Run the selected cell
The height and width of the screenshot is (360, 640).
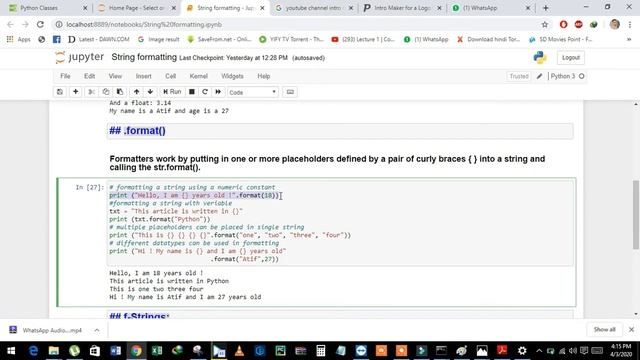pyautogui.click(x=172, y=92)
